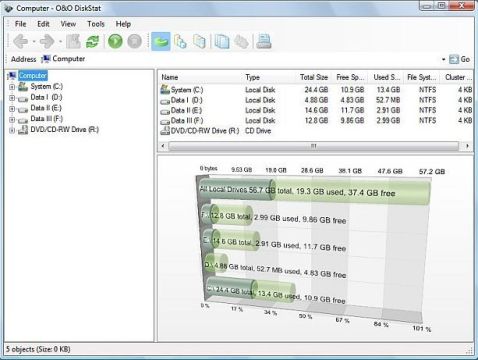Viewport: 478px width, 360px height.
Task: Expand DVD/CD-RW Drive (R:) tree node
Action: (12, 130)
